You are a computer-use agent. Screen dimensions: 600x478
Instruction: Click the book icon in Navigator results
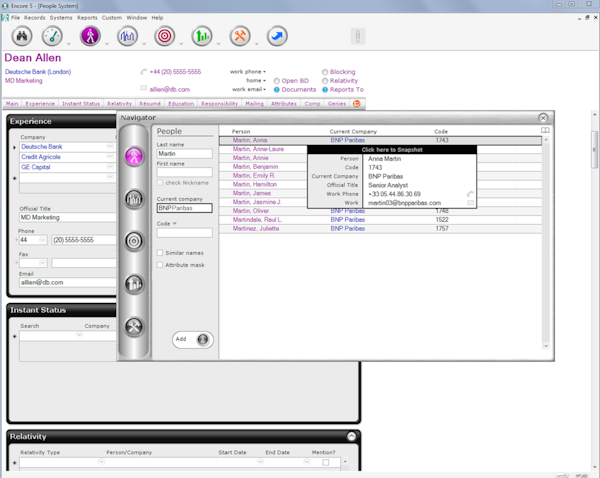(x=545, y=131)
